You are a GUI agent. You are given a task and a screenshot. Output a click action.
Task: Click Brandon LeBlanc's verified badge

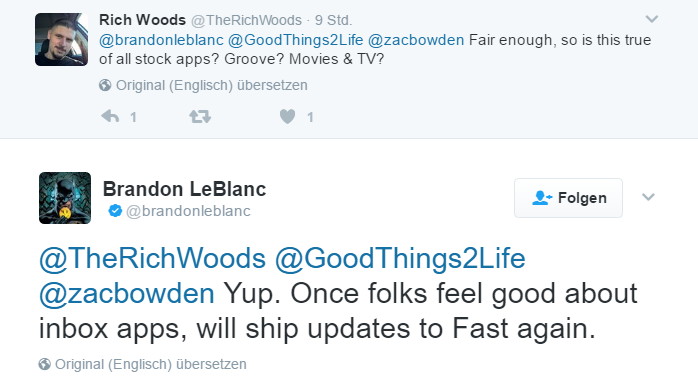click(115, 211)
